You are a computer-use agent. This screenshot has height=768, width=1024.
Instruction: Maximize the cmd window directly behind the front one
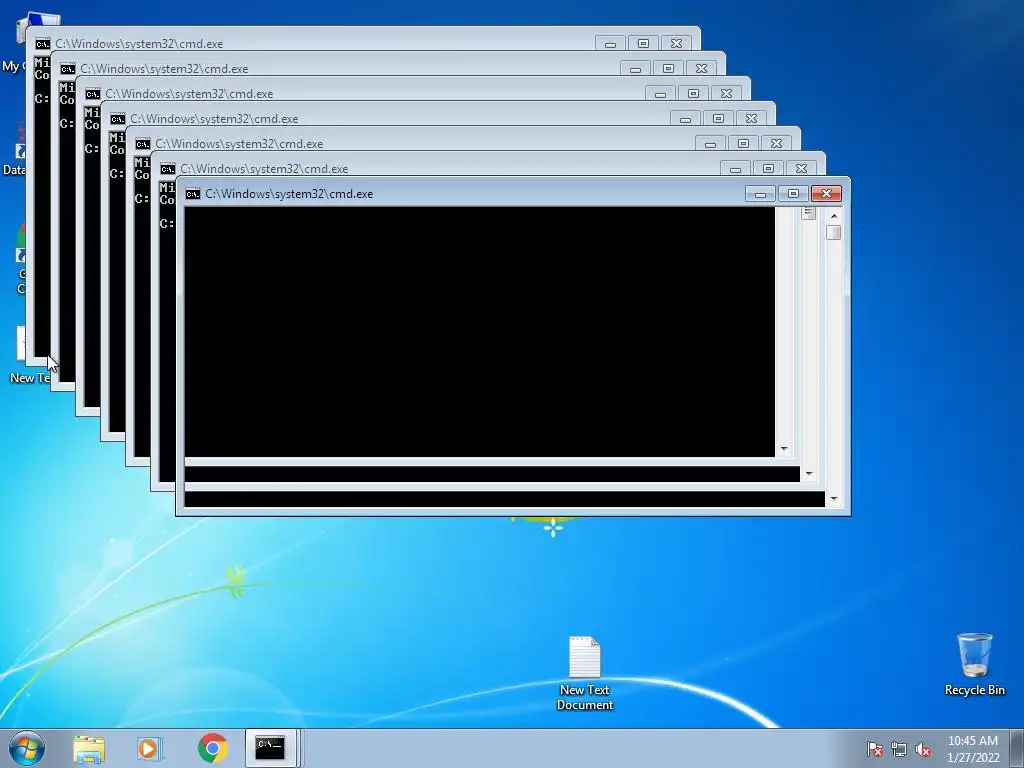point(769,168)
